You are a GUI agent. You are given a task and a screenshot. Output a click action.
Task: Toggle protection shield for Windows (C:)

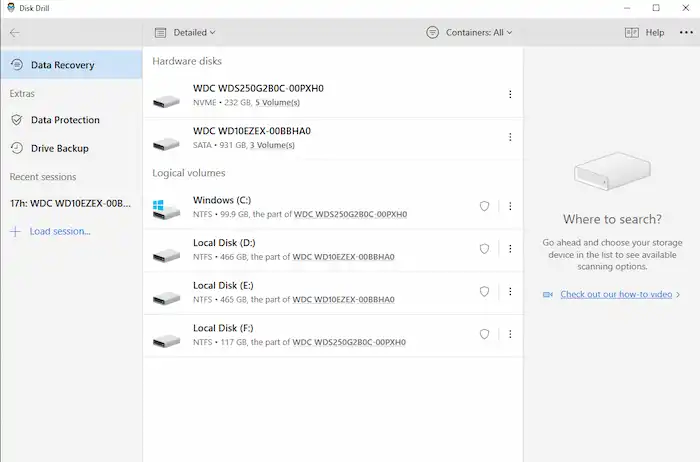pos(484,207)
